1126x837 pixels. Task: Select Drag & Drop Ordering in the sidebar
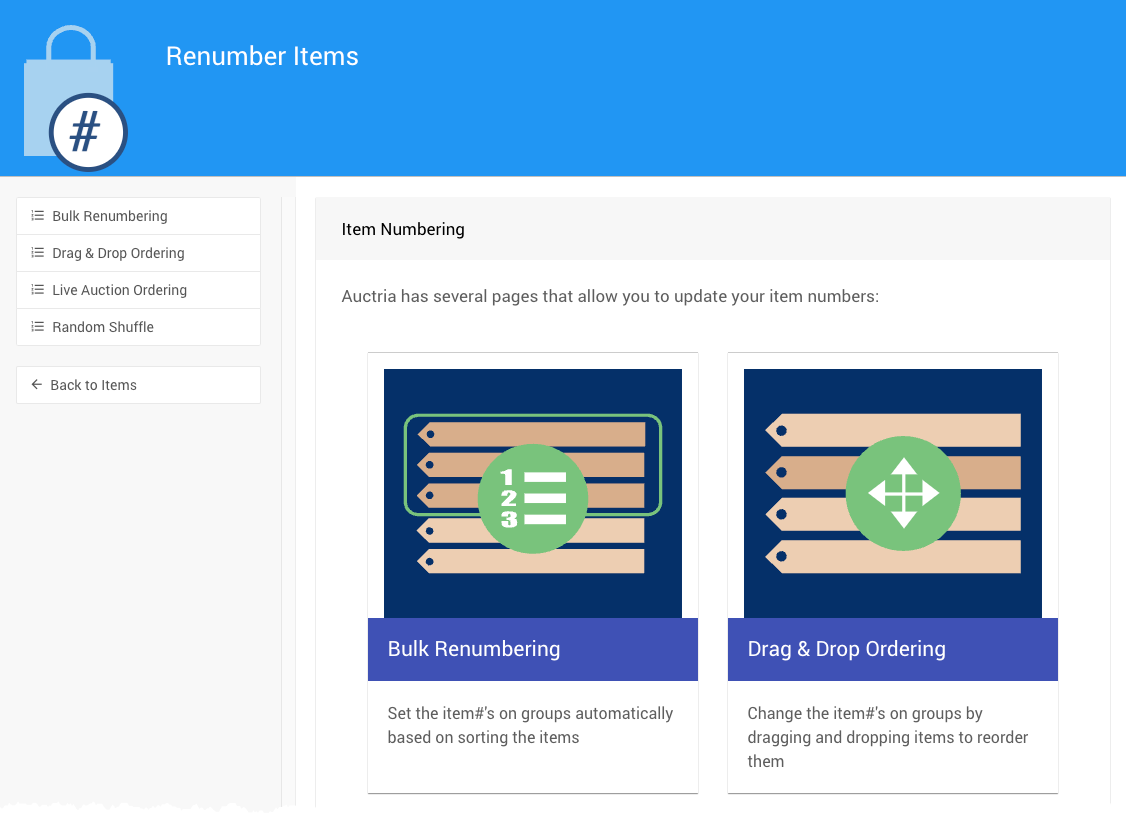[x=118, y=253]
